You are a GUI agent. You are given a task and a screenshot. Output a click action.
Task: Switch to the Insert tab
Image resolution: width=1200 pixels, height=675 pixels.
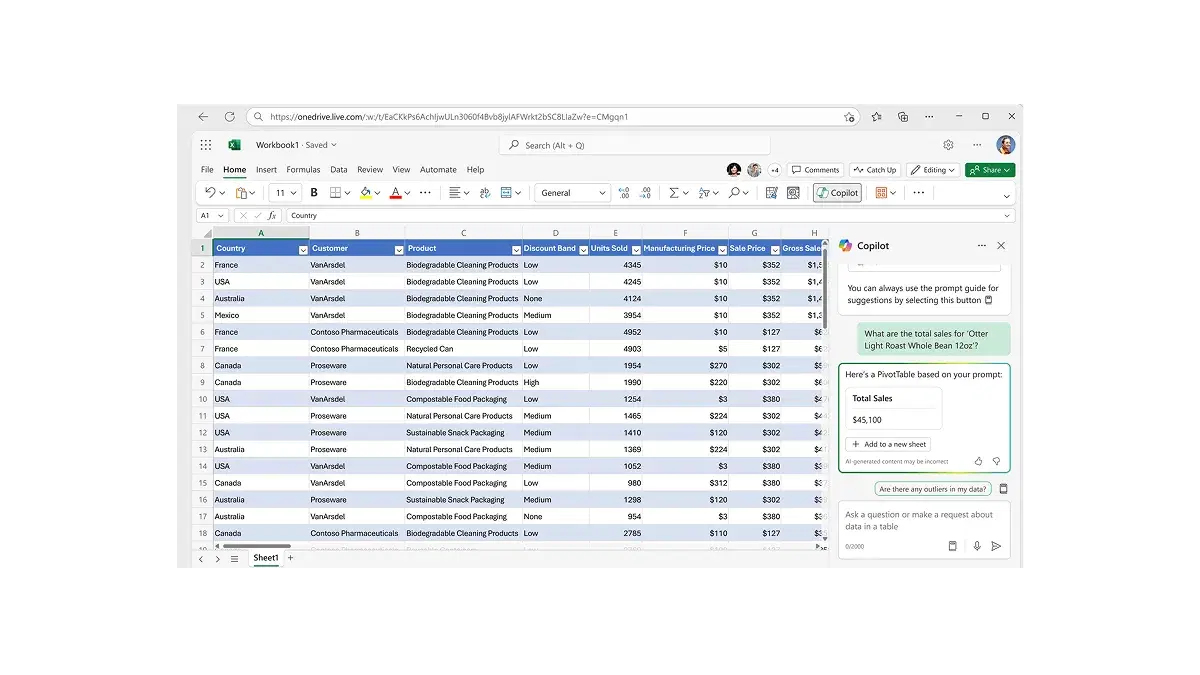coord(266,170)
